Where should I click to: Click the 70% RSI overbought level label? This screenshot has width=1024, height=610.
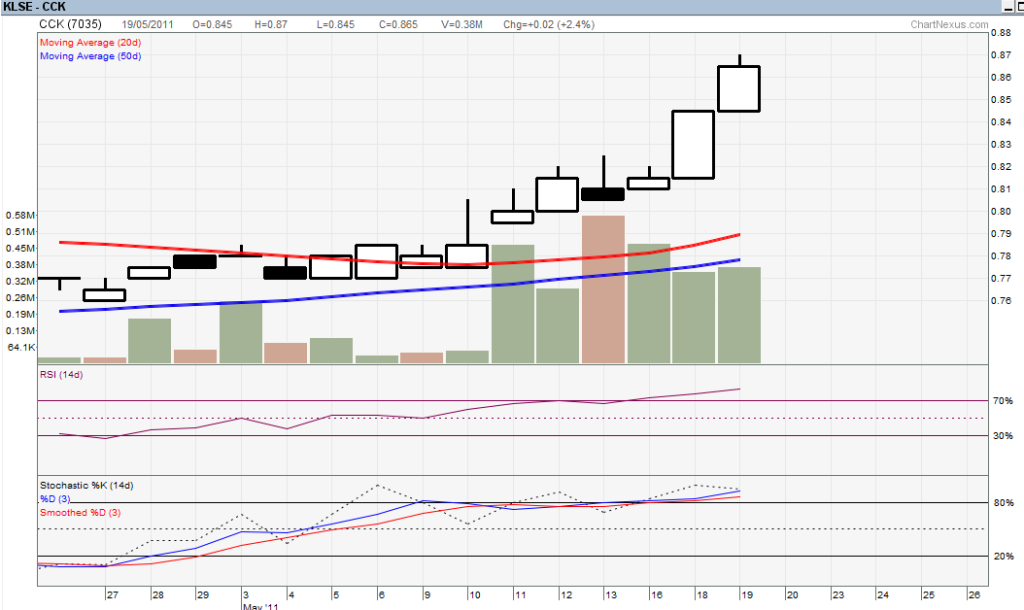[x=1003, y=401]
